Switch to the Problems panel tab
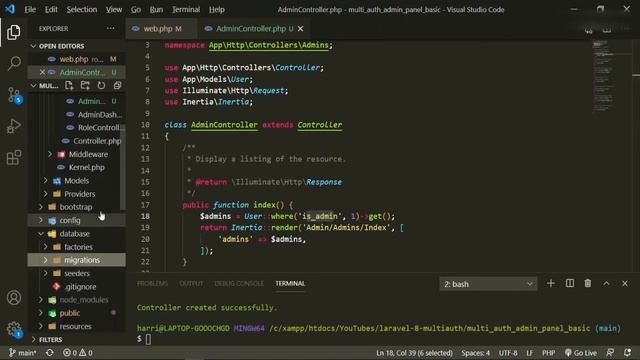The image size is (640, 360). pyautogui.click(x=152, y=283)
